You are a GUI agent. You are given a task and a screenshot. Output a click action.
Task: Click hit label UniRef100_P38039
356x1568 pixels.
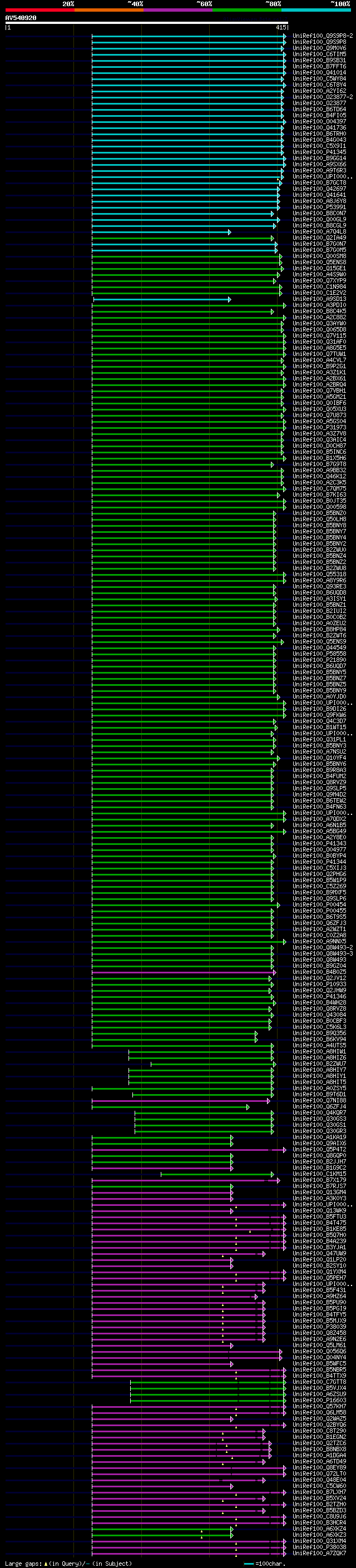tap(319, 1327)
